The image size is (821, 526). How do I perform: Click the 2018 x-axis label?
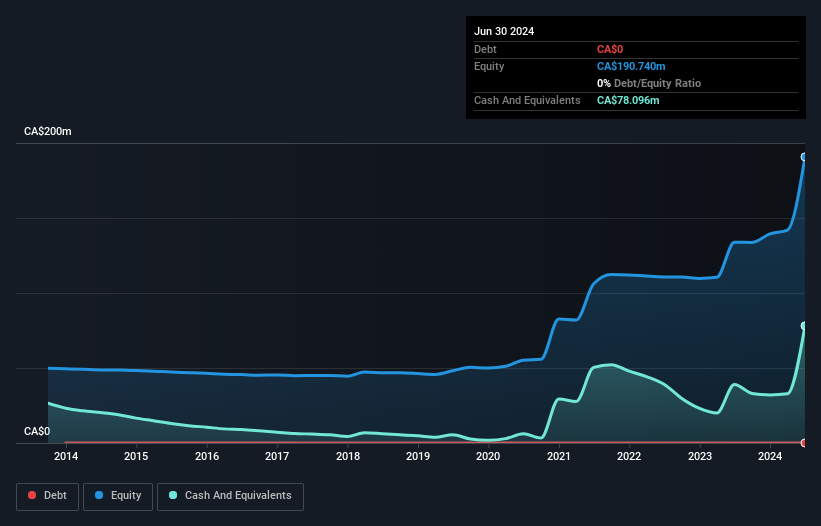tap(348, 456)
